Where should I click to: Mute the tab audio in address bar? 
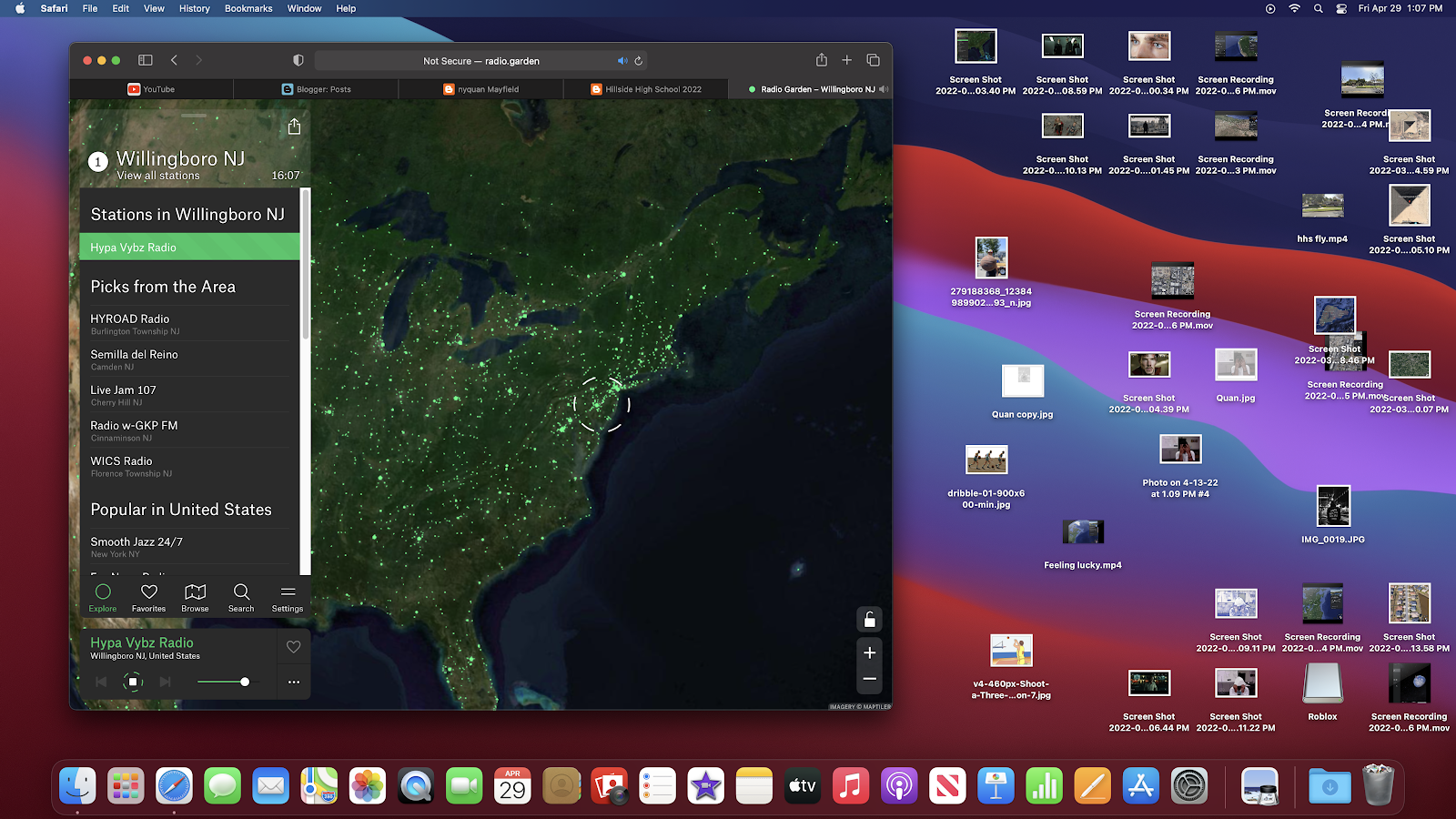click(622, 61)
